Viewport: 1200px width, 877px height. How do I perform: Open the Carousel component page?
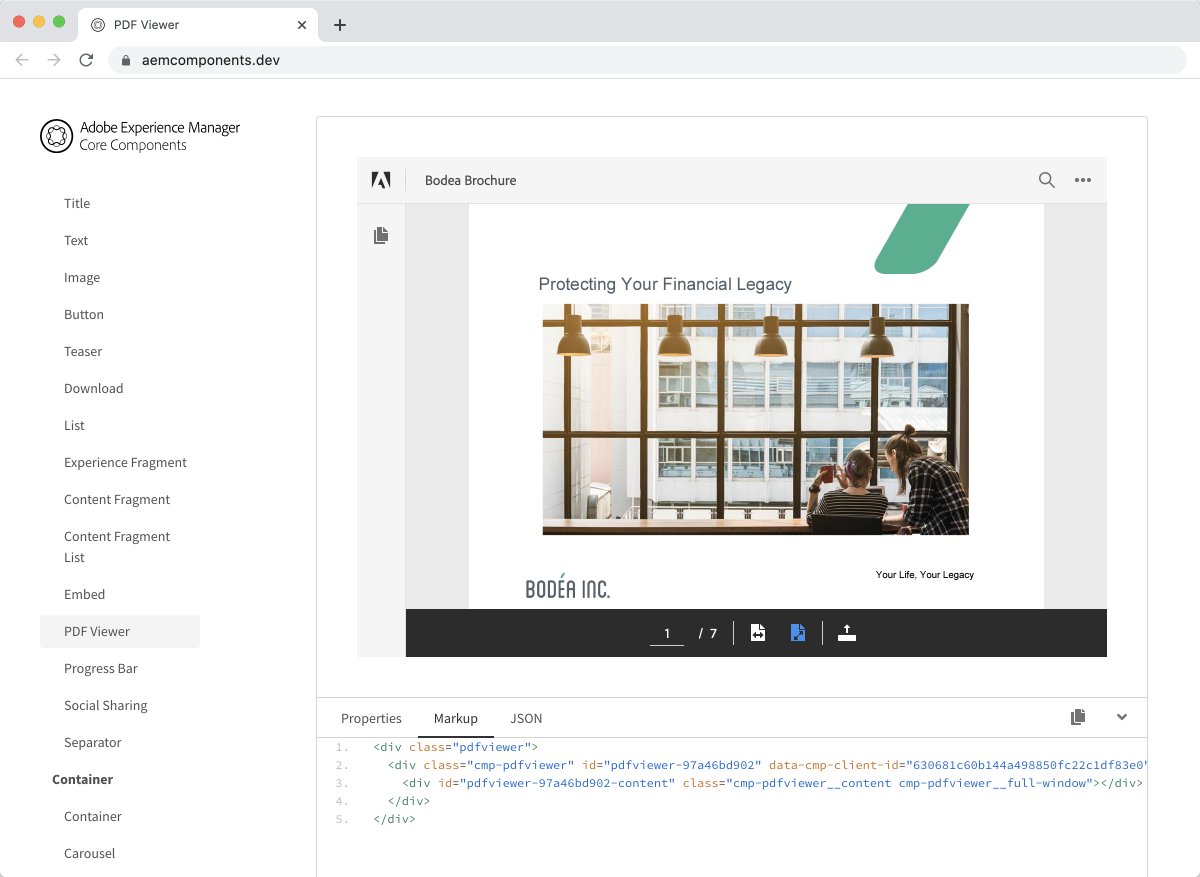[90, 853]
